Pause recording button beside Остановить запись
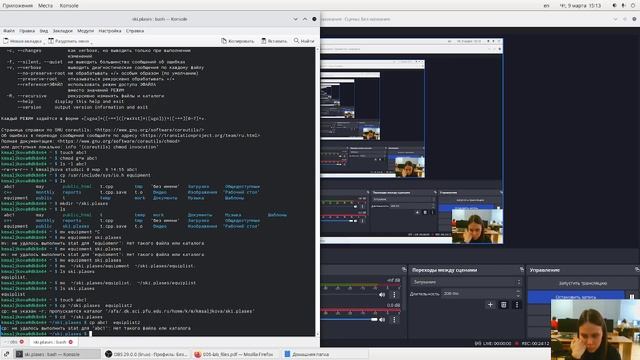Screen dimensions: 640x360 click(x=632, y=297)
